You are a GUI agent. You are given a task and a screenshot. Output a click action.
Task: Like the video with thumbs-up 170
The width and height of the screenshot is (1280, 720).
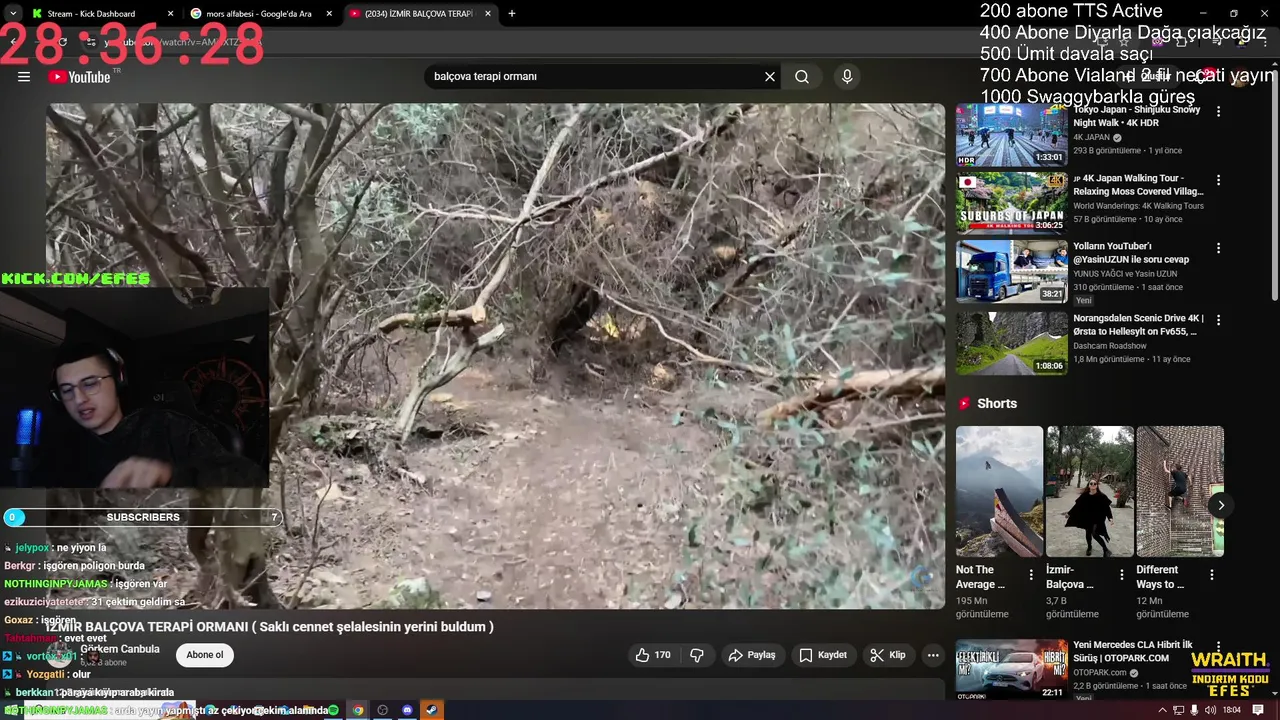point(653,655)
